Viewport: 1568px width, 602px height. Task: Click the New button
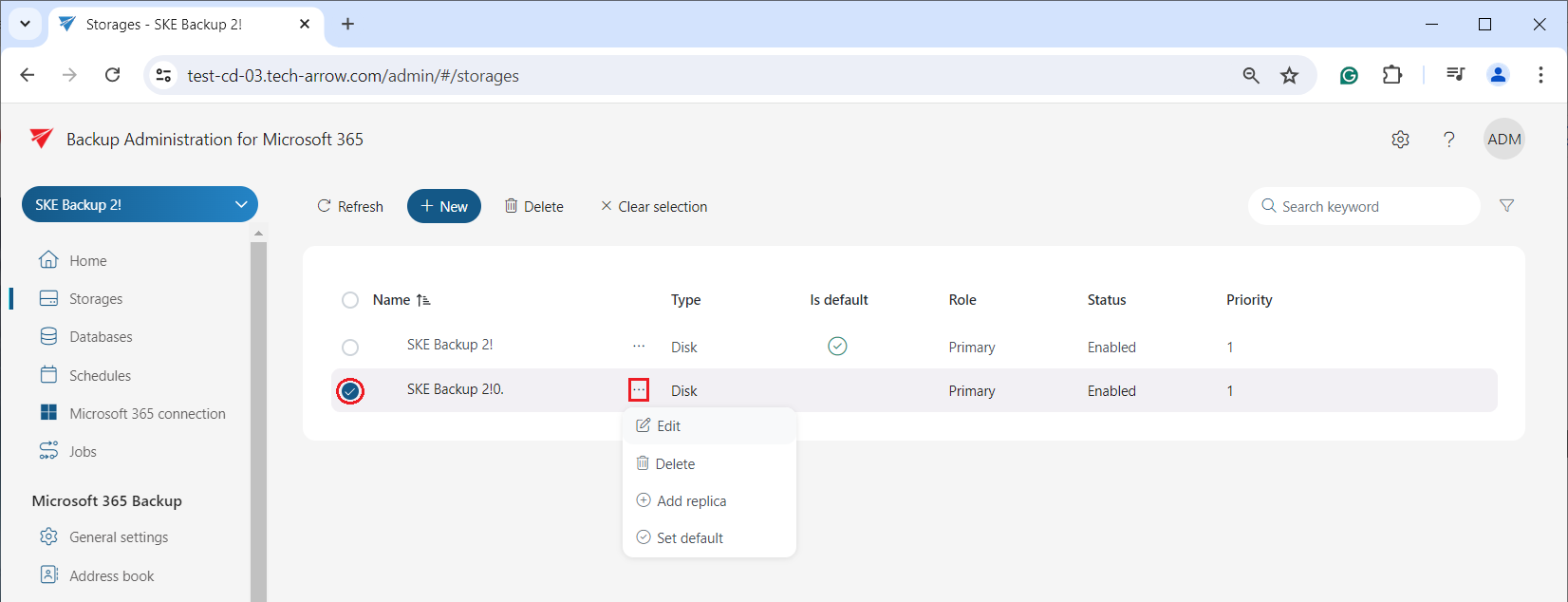tap(444, 206)
